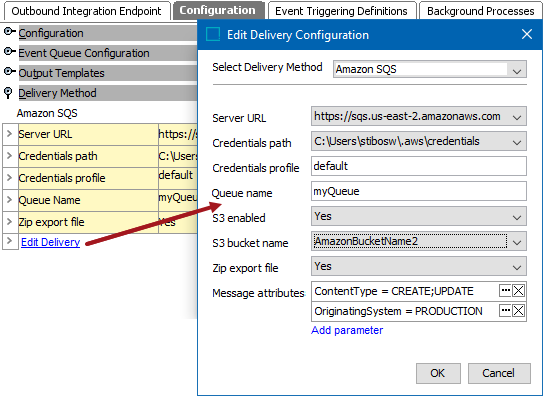
Task: Select the Credentials profile table cell
Action: 88,178
